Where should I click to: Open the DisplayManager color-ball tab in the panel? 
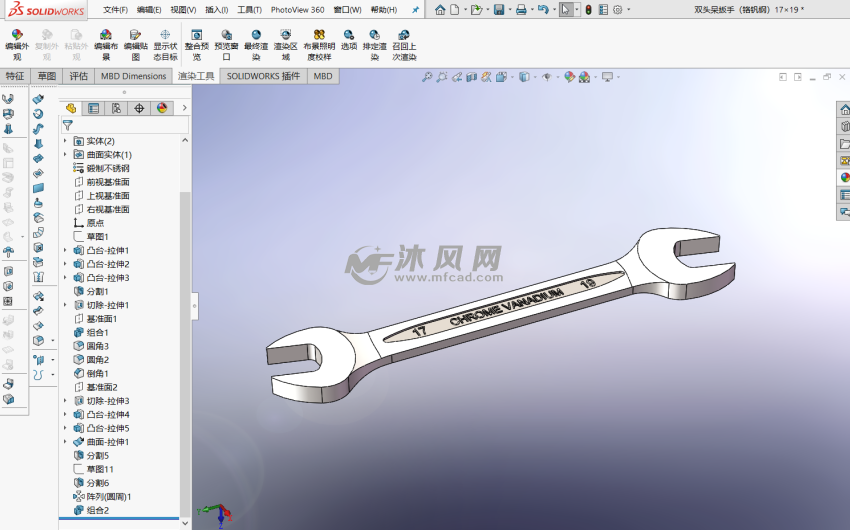tap(161, 108)
